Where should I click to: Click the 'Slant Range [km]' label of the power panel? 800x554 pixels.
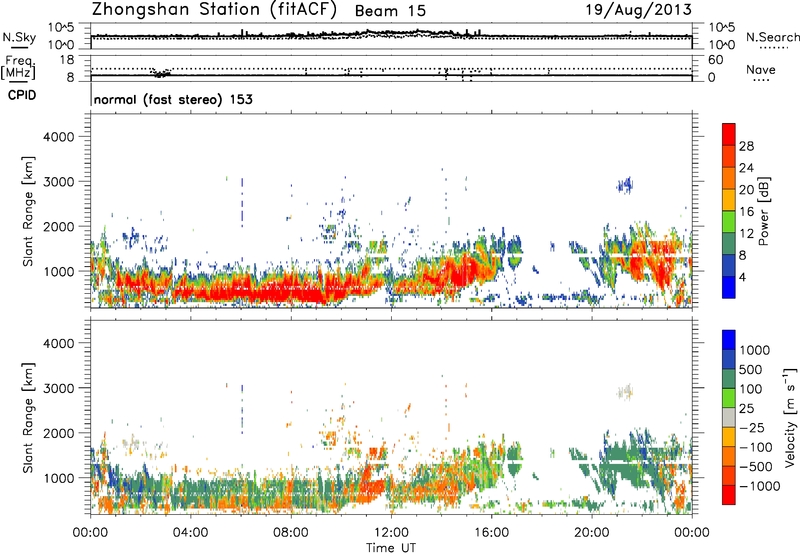(28, 211)
